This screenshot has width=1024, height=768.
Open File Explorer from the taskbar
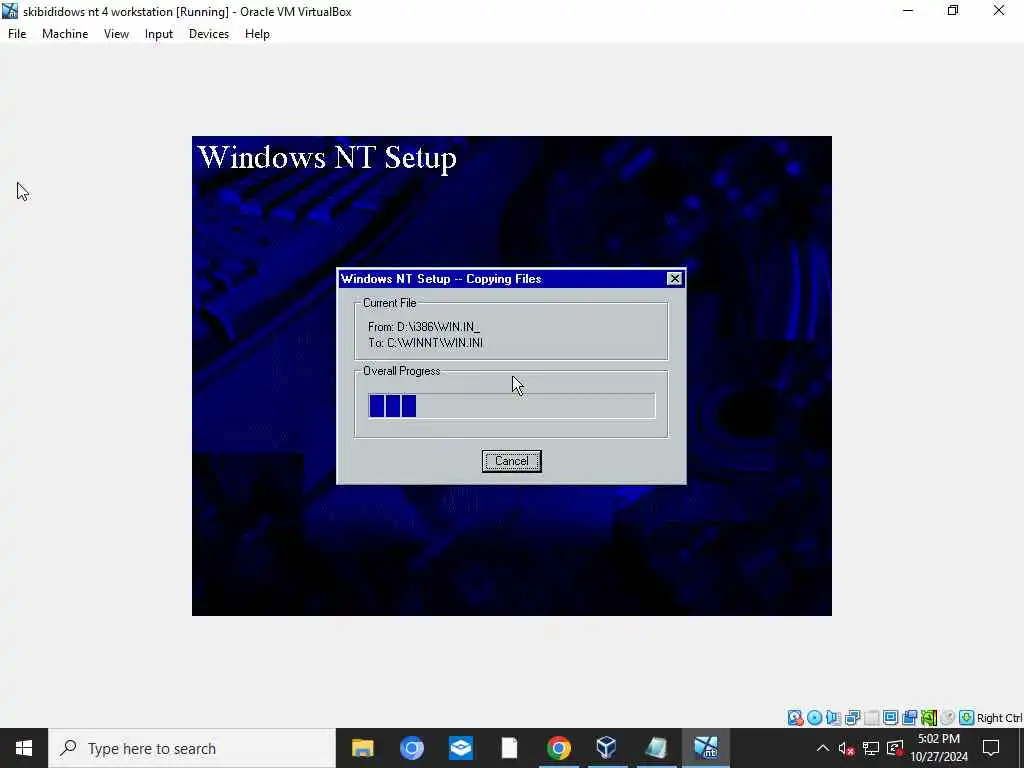coord(362,748)
